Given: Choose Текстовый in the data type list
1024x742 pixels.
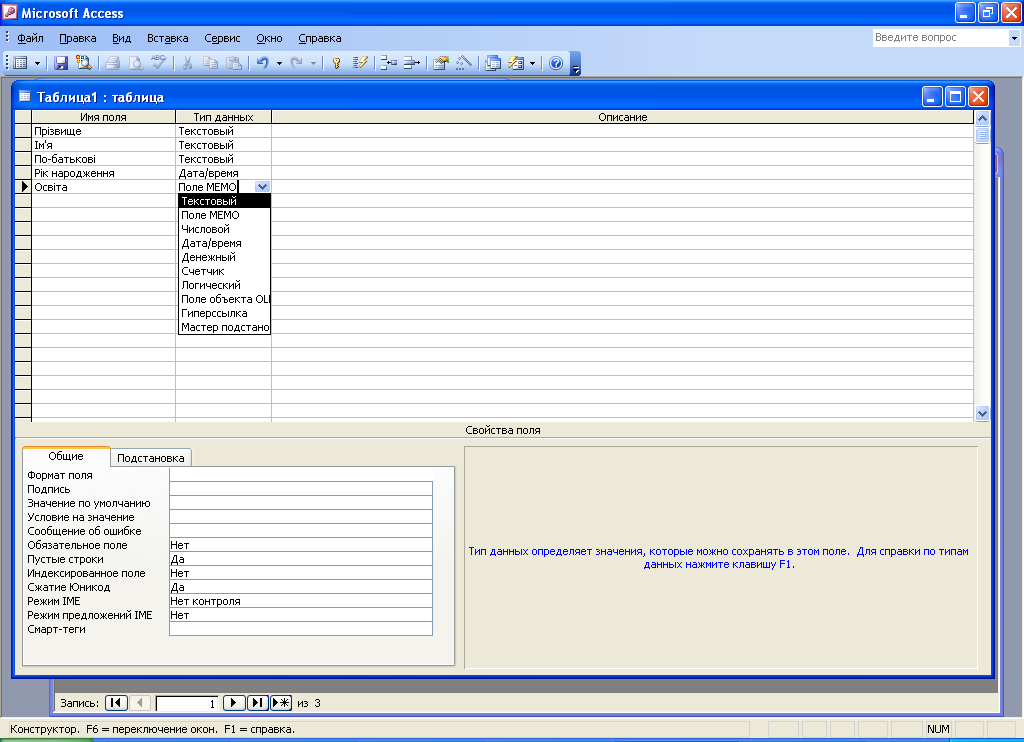Looking at the screenshot, I should pos(224,201).
